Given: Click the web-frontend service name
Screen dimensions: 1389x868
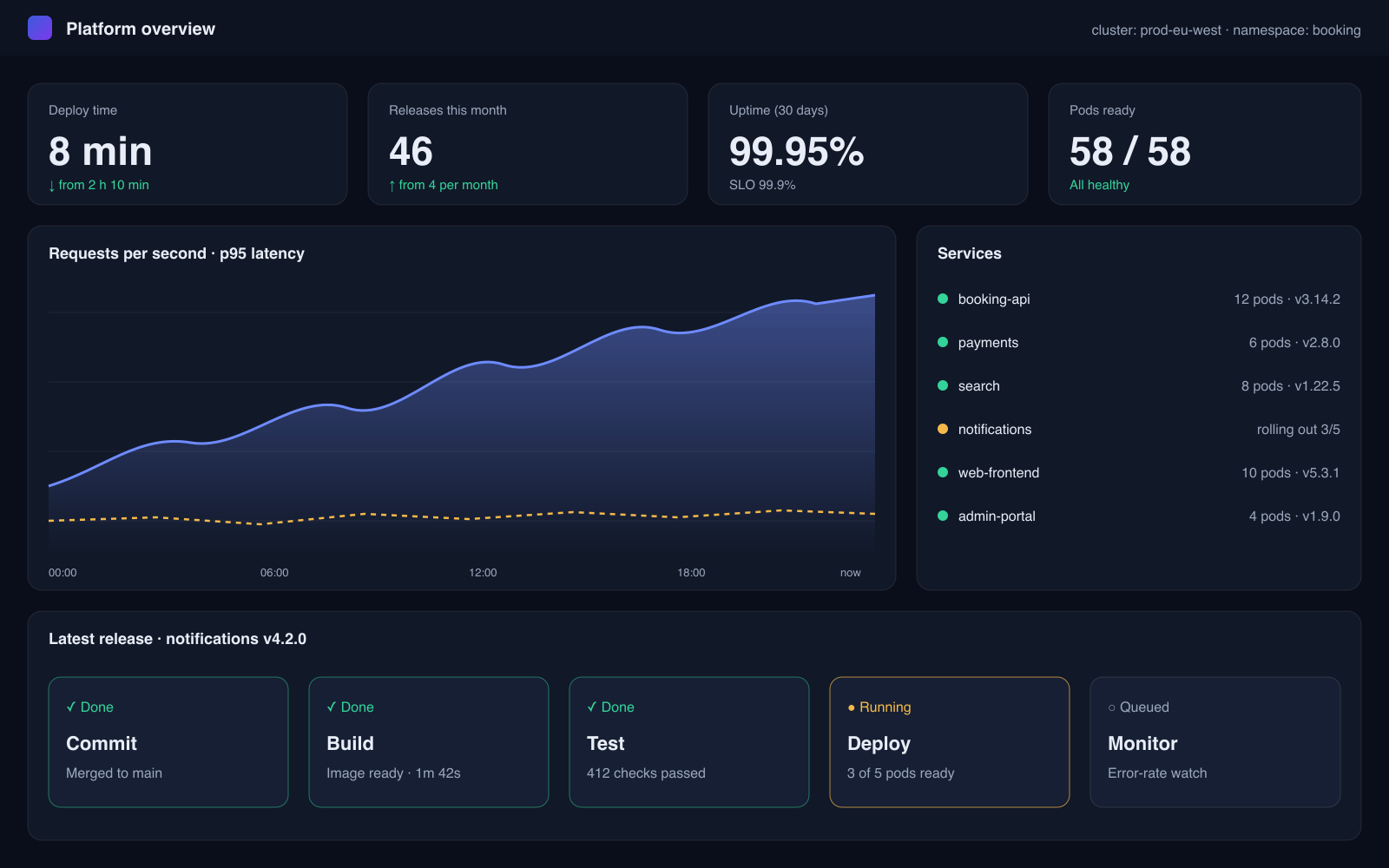Looking at the screenshot, I should (998, 473).
